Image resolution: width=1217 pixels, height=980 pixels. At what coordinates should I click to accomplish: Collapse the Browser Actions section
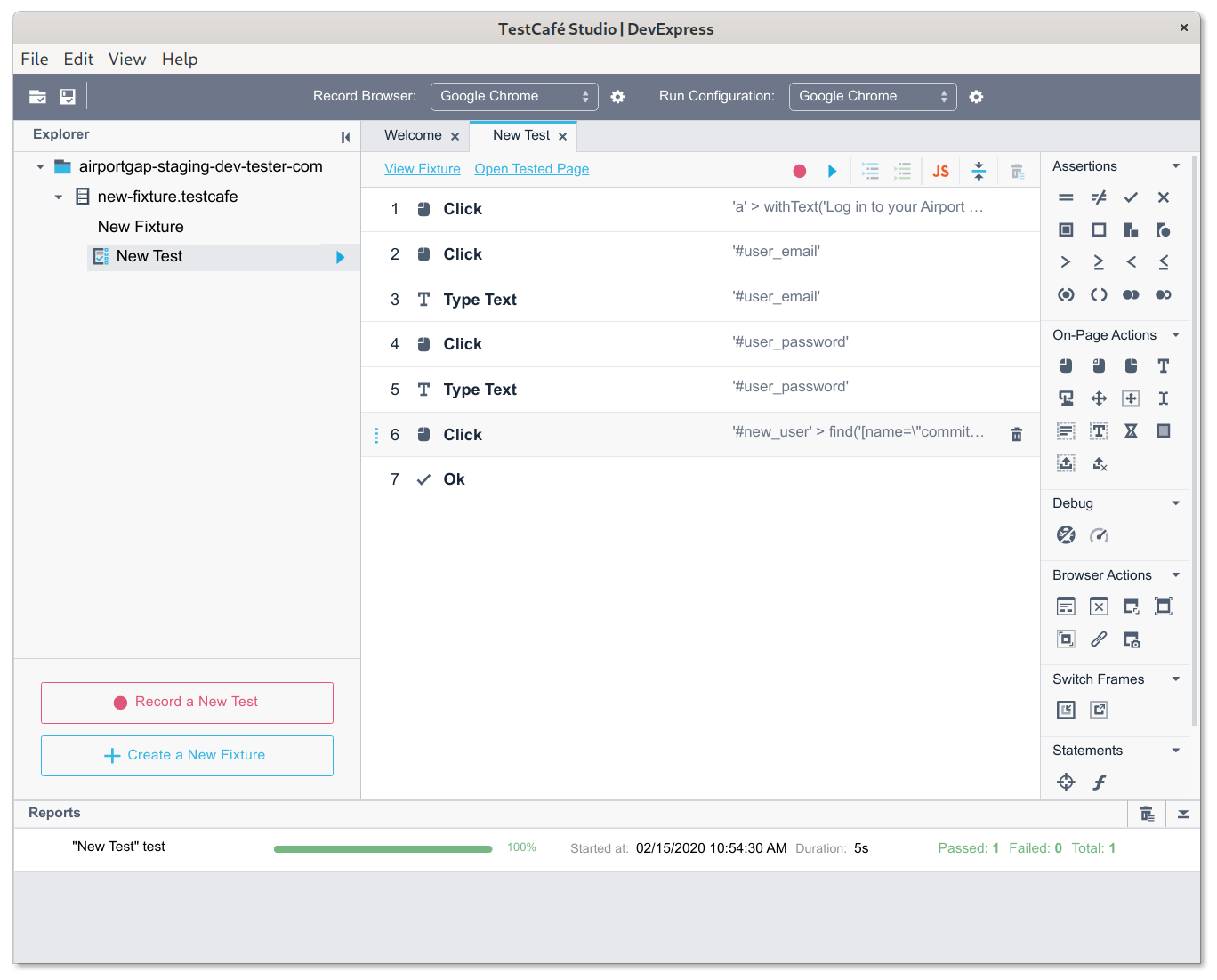click(x=1176, y=575)
